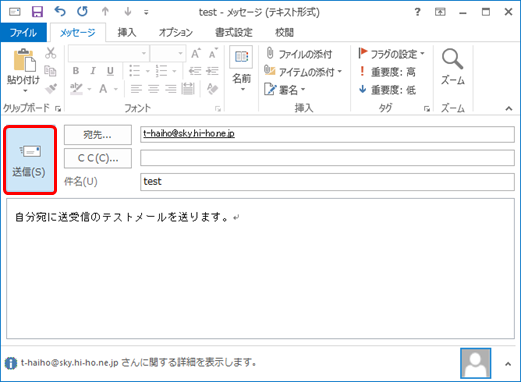Image resolution: width=521 pixels, height=382 pixels.
Task: Click into the 宛先 recipient field
Action: [x=327, y=134]
